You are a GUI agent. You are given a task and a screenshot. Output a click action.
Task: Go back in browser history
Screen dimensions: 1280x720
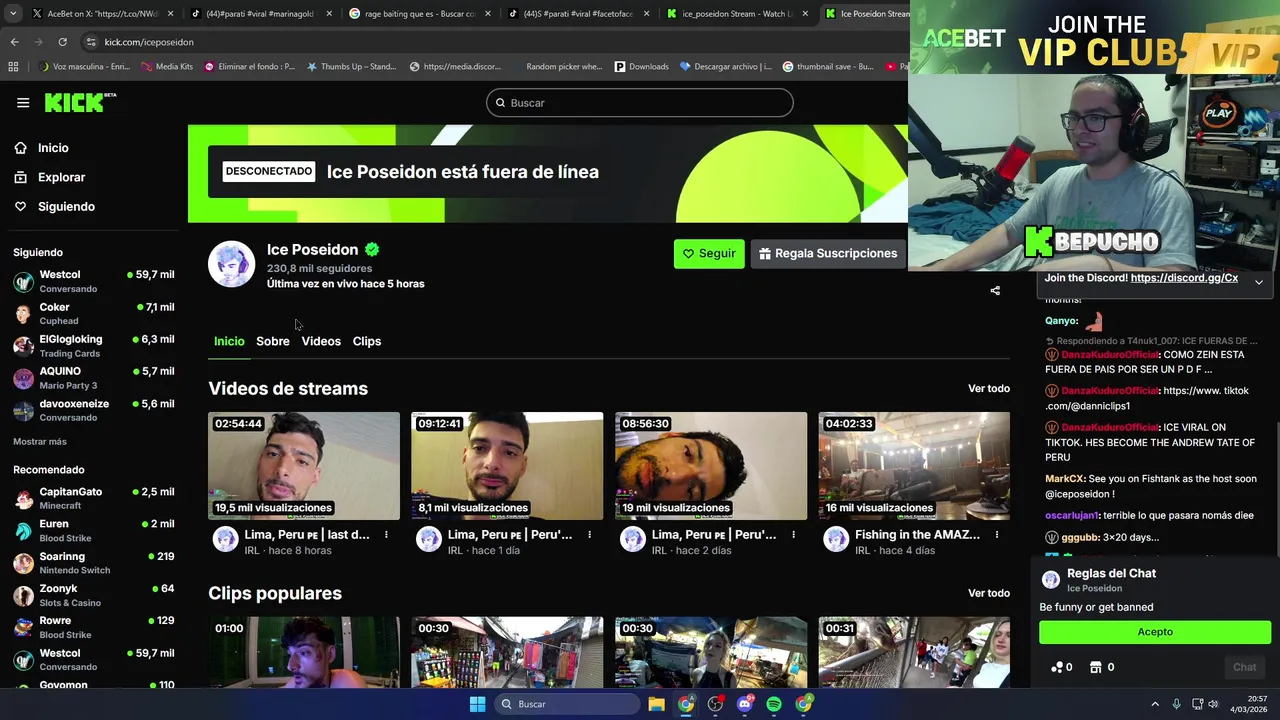coord(14,42)
